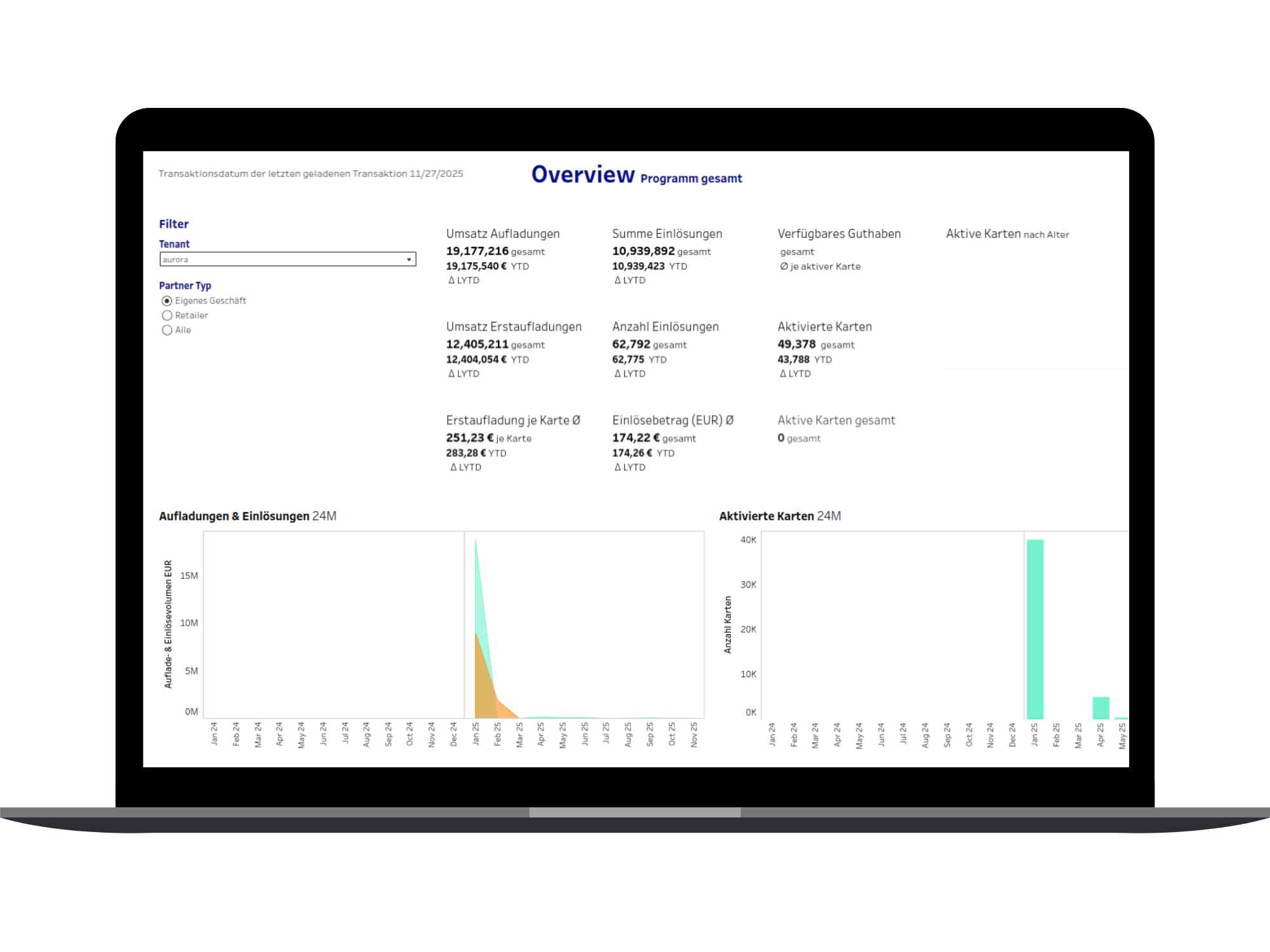
Task: Click the Umsatz Aufladungen KPI heading
Action: (x=502, y=234)
